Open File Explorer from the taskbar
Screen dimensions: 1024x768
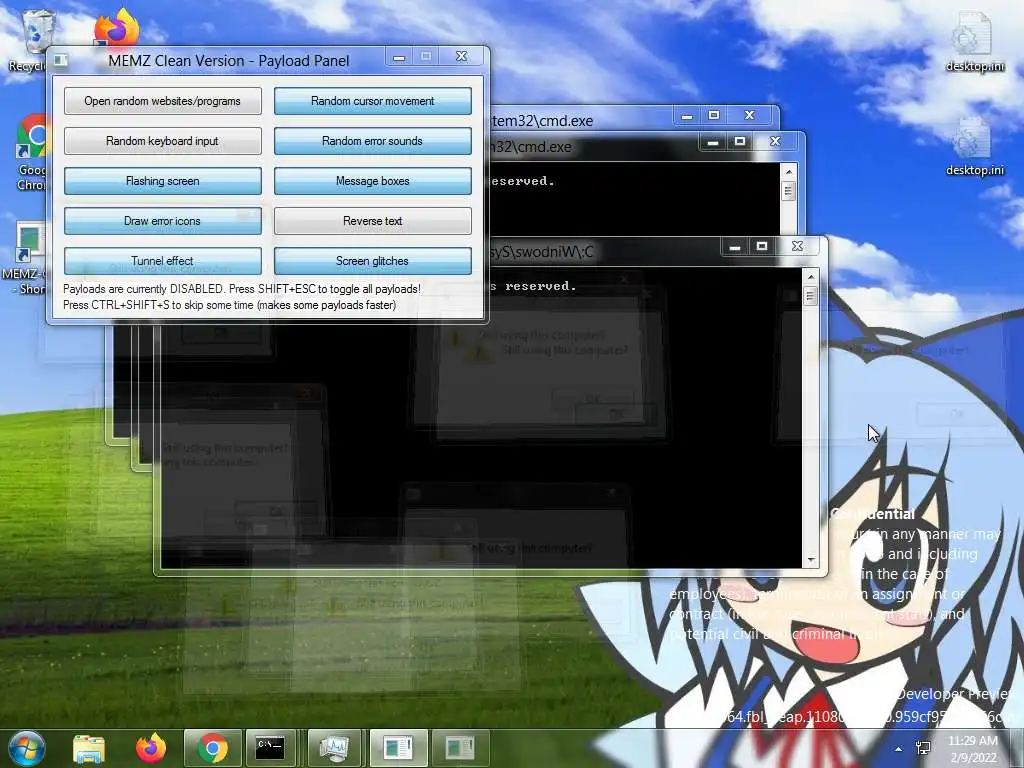(x=89, y=748)
